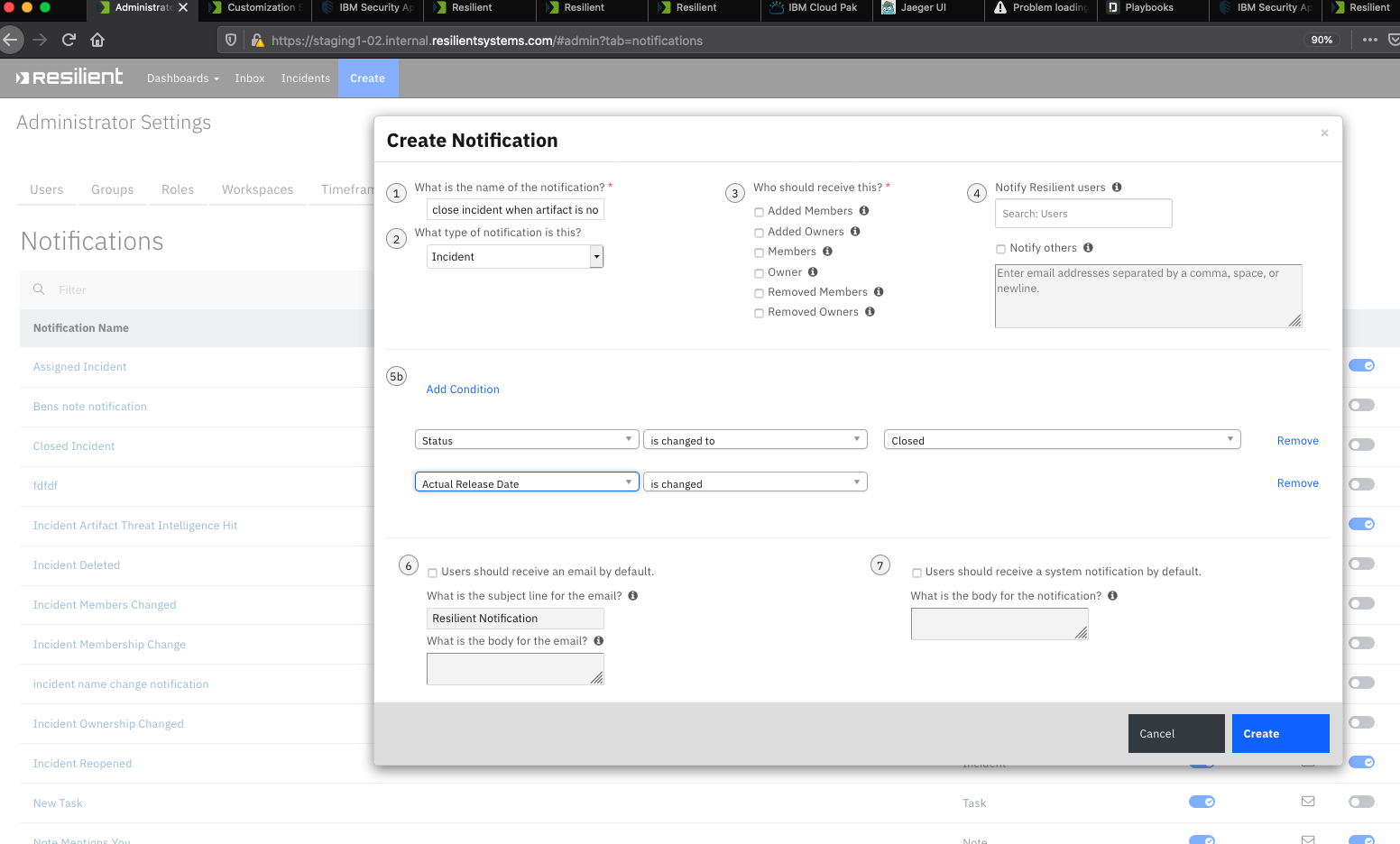Click the notification name input field
Image resolution: width=1400 pixels, height=844 pixels.
(x=515, y=210)
